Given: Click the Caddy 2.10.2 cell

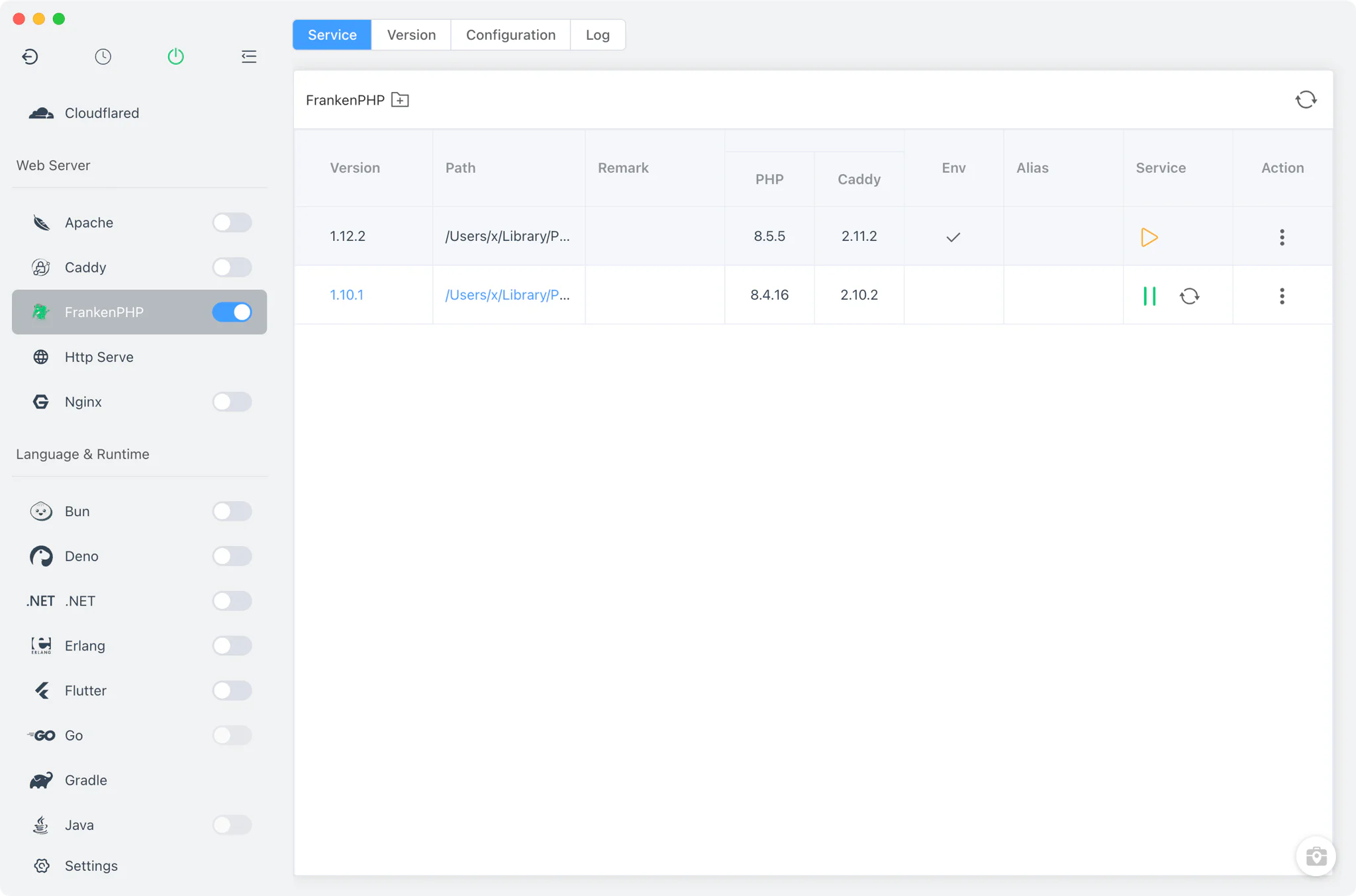Looking at the screenshot, I should (x=859, y=294).
